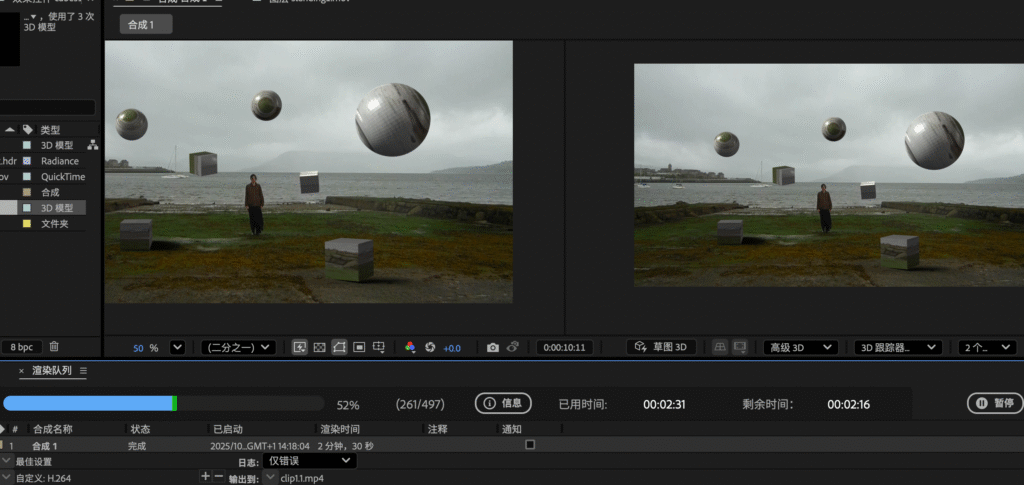Click the 0:00:10:11 timecode field
Screen dimensions: 1024x485
(565, 347)
